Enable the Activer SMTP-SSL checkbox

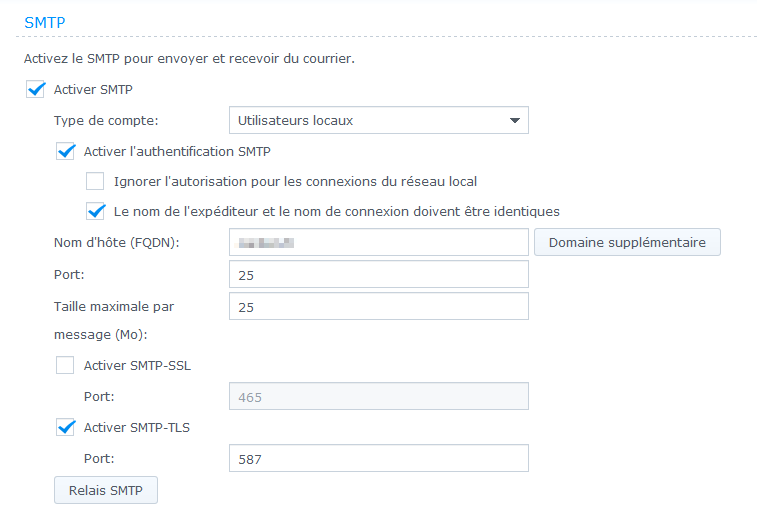click(x=66, y=365)
